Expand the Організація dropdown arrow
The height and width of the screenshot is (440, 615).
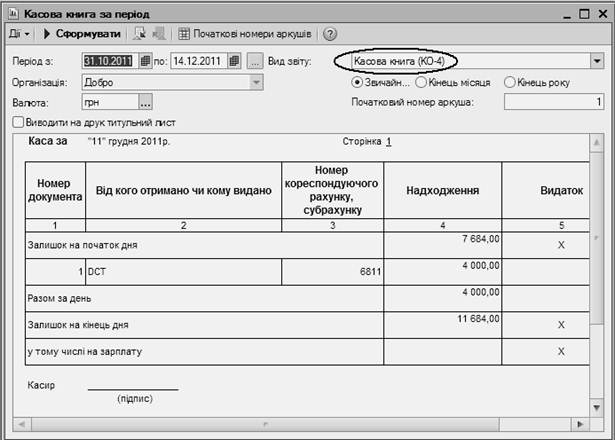tap(256, 82)
